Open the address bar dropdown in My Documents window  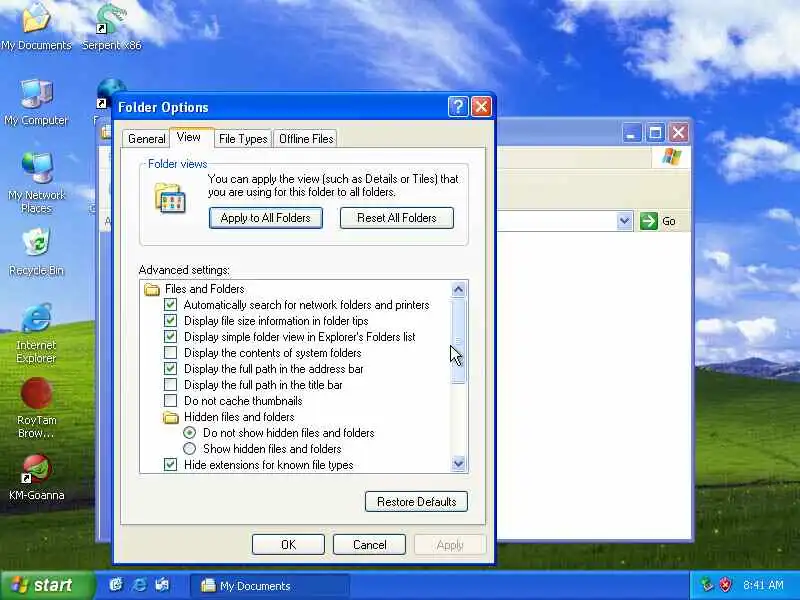point(624,221)
